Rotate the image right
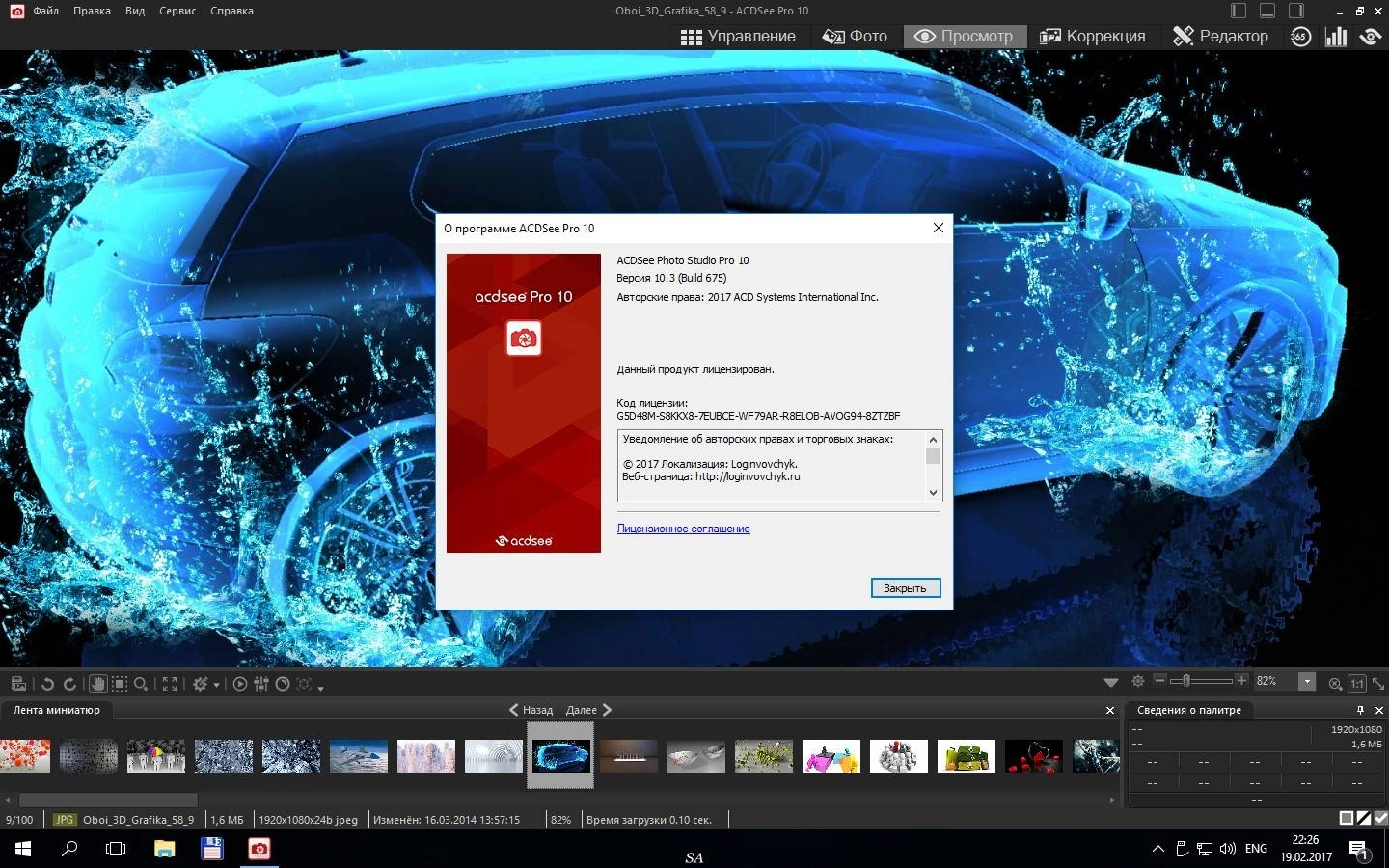Image resolution: width=1389 pixels, height=868 pixels. point(69,684)
